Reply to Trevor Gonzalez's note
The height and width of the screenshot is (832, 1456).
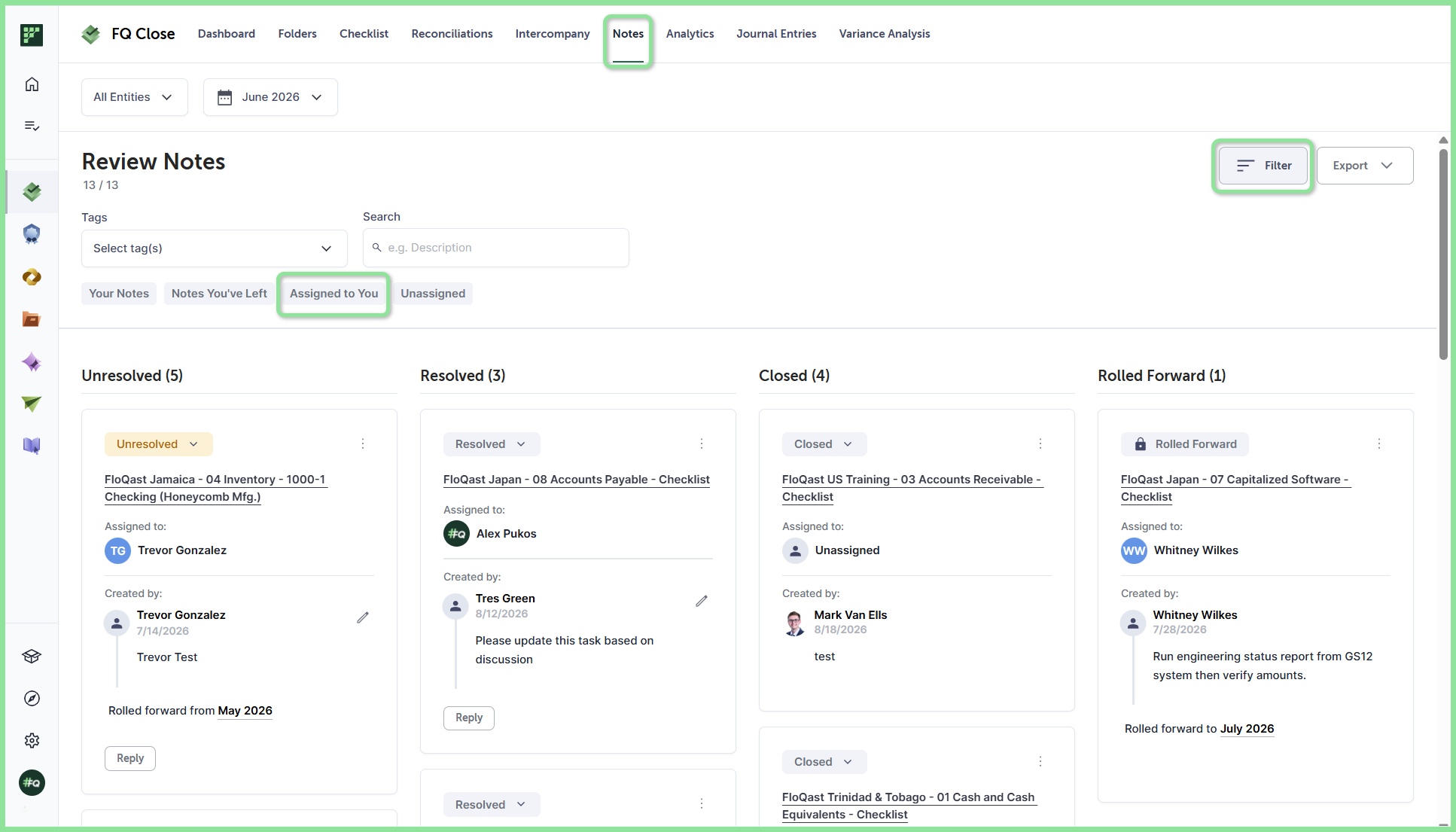(130, 758)
